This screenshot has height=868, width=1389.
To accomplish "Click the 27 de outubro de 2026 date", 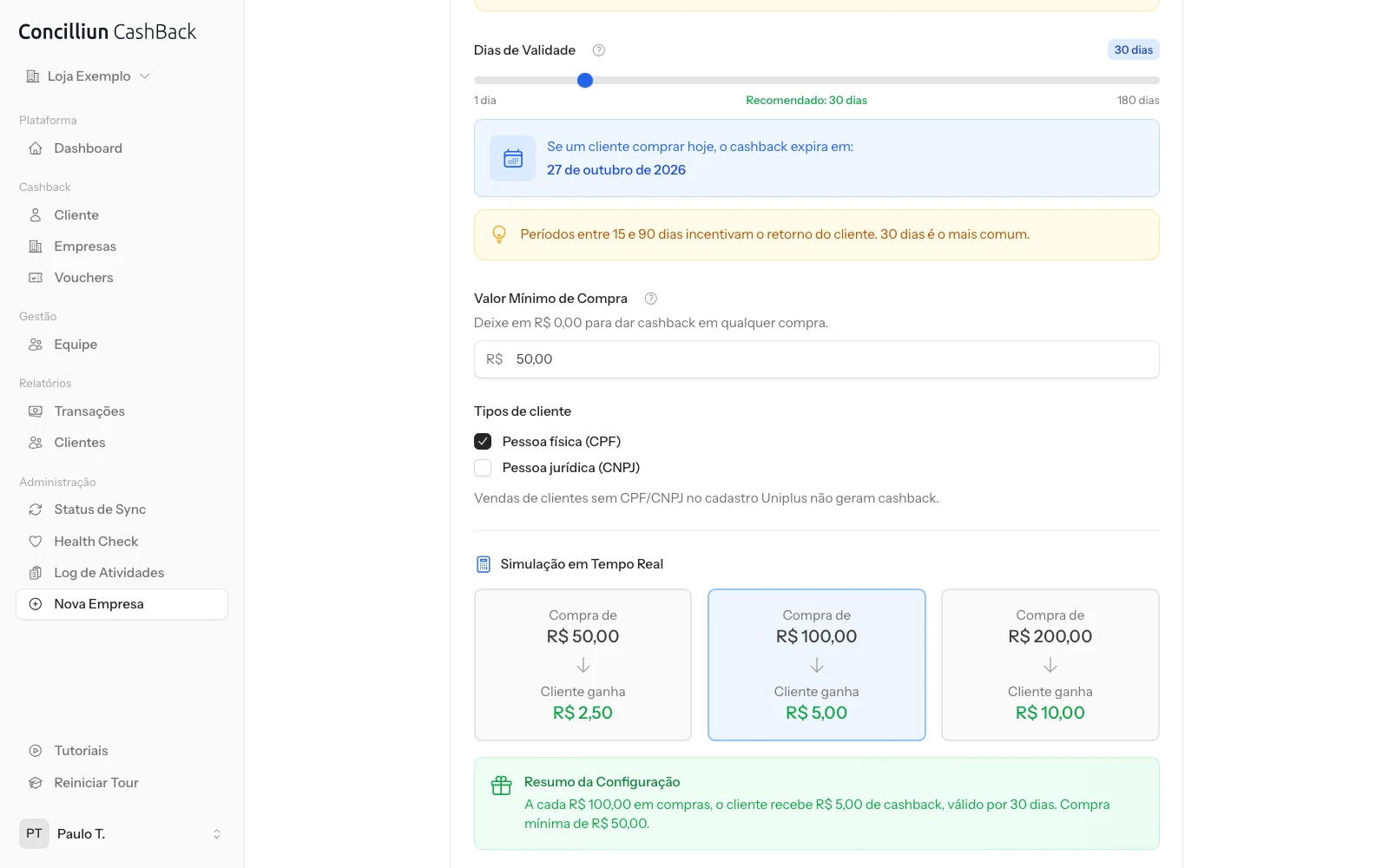I will pyautogui.click(x=616, y=170).
